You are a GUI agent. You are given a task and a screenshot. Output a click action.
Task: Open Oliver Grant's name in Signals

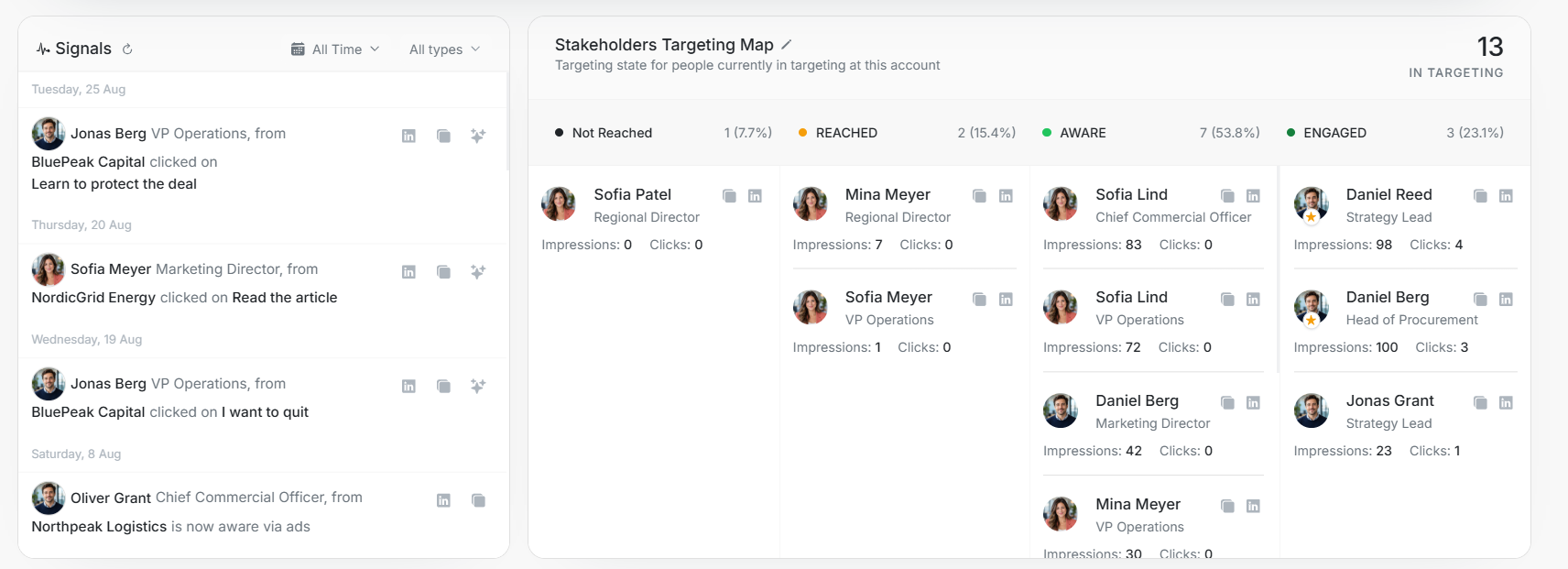coord(111,498)
